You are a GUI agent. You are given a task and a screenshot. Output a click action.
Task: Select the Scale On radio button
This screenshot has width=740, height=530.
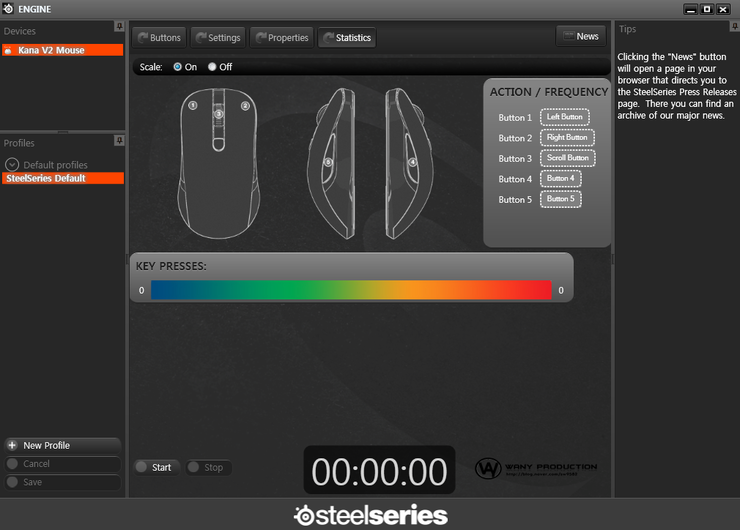point(178,67)
